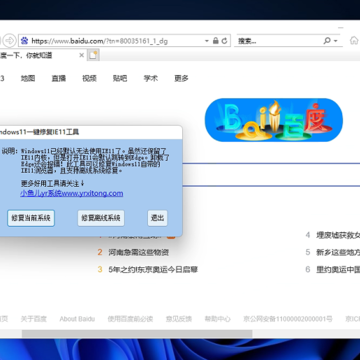360x360 pixels.
Task: Open the 学术 link in Baidu nav
Action: 151,78
